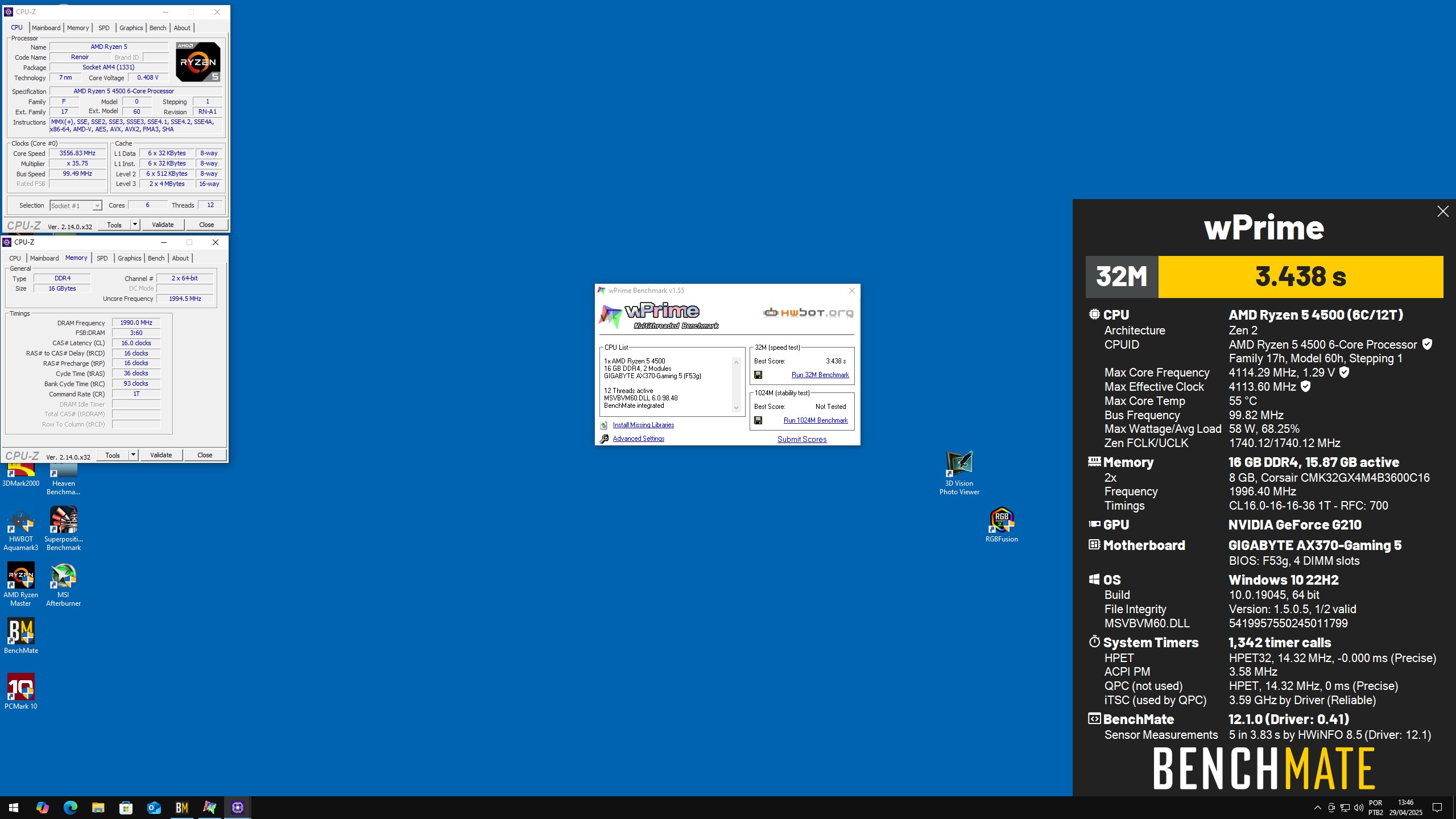Click Close button in top CPU-Z
This screenshot has width=1456, height=819.
click(206, 225)
